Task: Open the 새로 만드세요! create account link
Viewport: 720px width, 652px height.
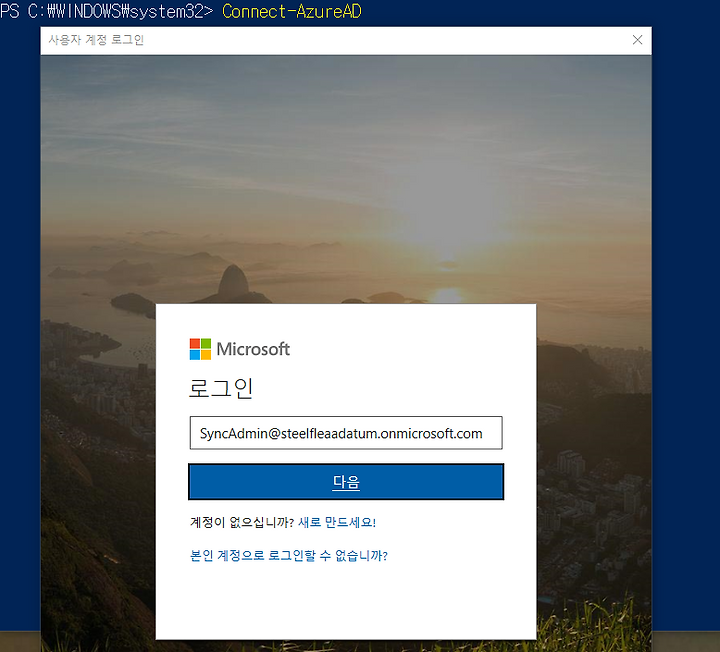Action: (337, 522)
